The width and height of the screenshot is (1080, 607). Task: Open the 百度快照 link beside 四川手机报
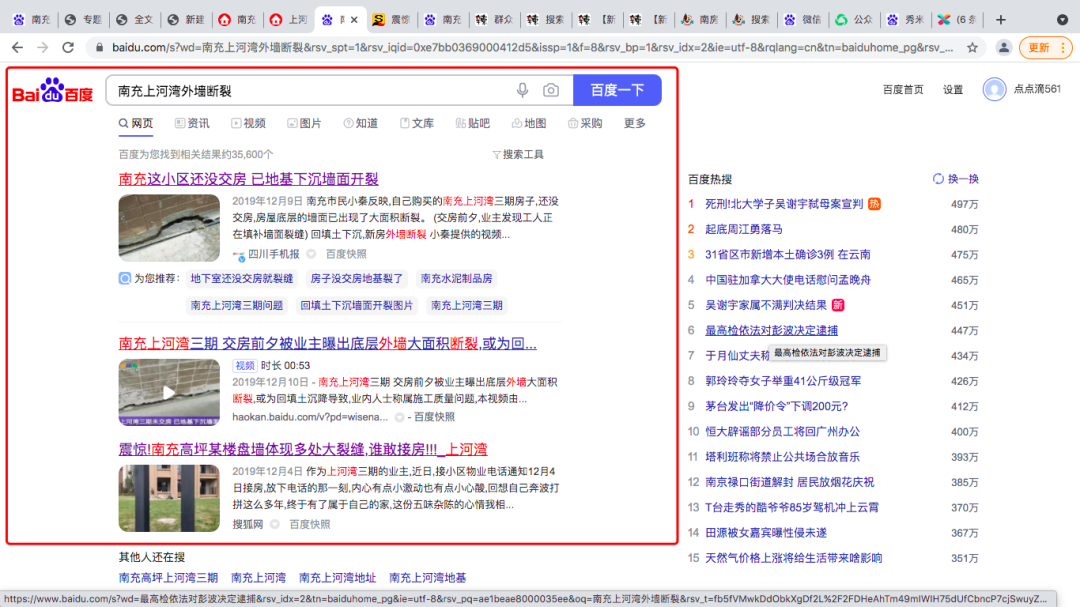click(x=346, y=254)
